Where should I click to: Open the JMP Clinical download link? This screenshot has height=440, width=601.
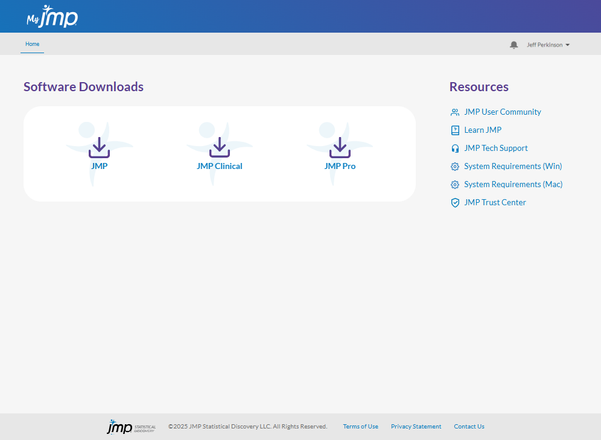click(x=220, y=166)
